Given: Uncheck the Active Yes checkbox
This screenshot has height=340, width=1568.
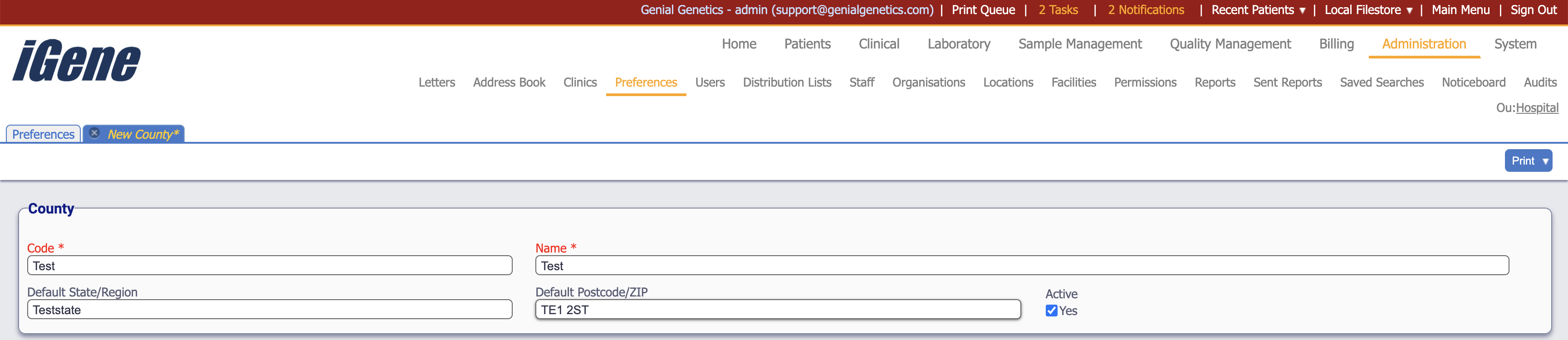Looking at the screenshot, I should pos(1051,311).
